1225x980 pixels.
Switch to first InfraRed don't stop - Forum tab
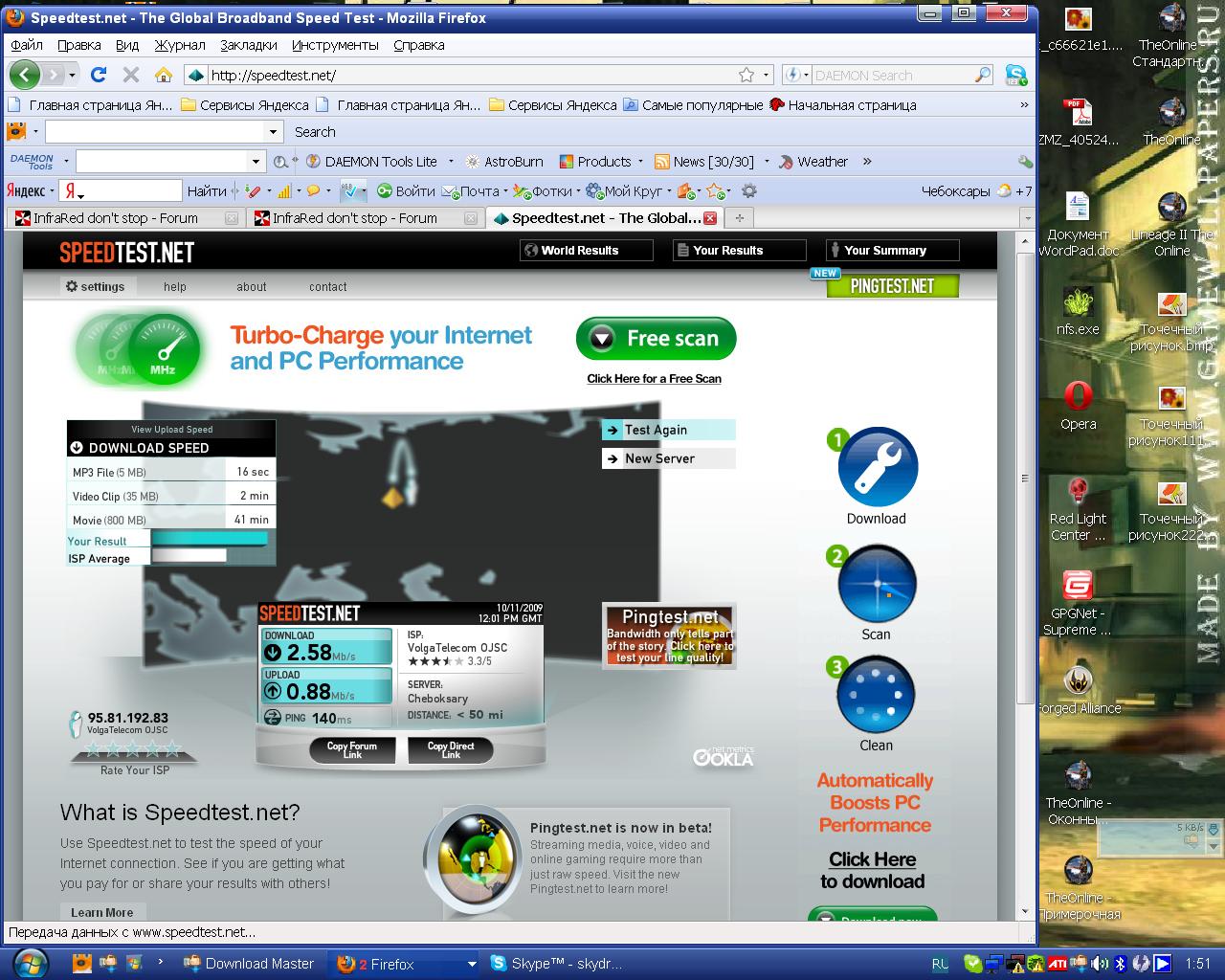click(x=124, y=218)
